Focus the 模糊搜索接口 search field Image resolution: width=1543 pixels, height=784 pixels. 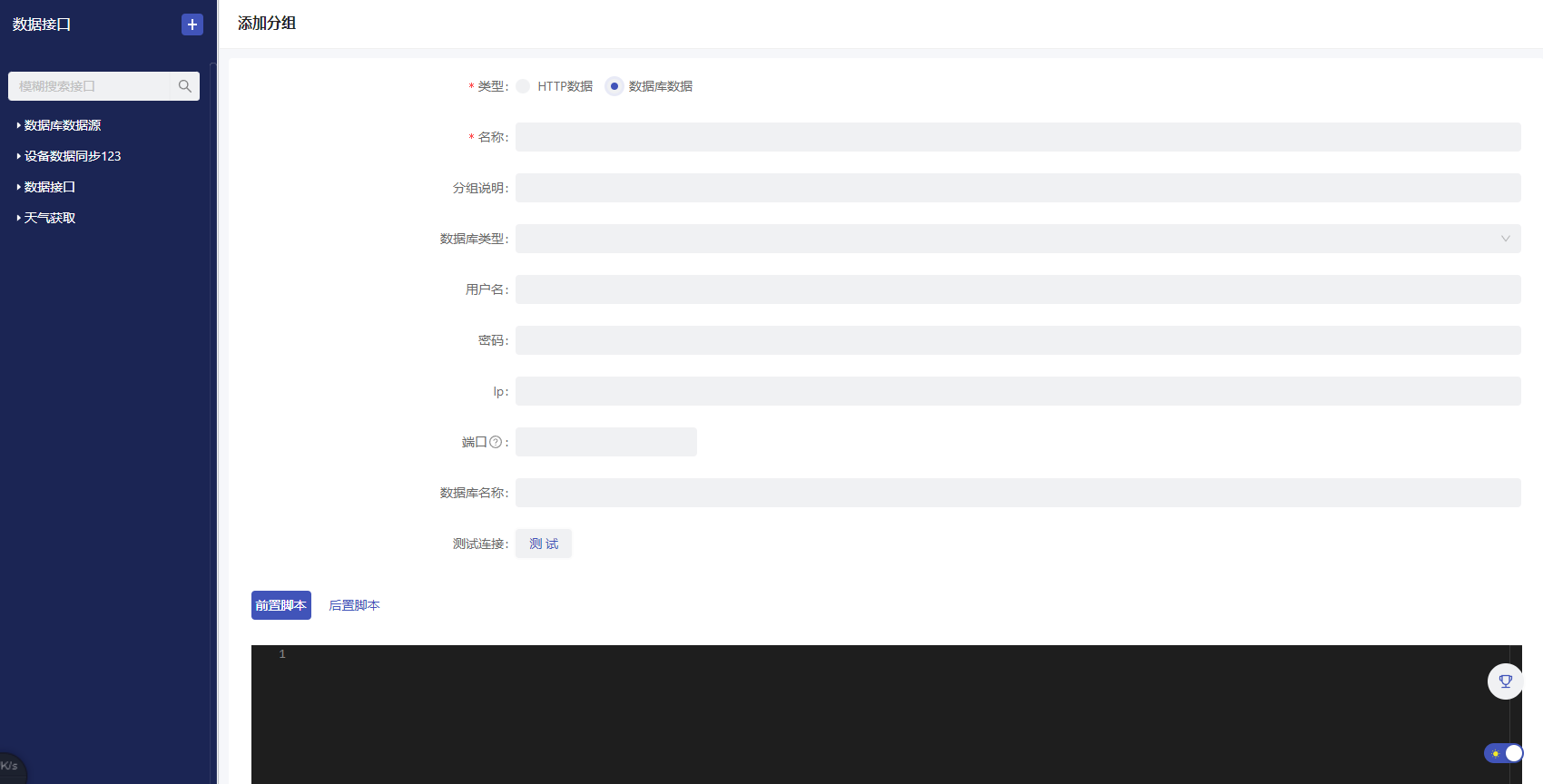point(89,86)
